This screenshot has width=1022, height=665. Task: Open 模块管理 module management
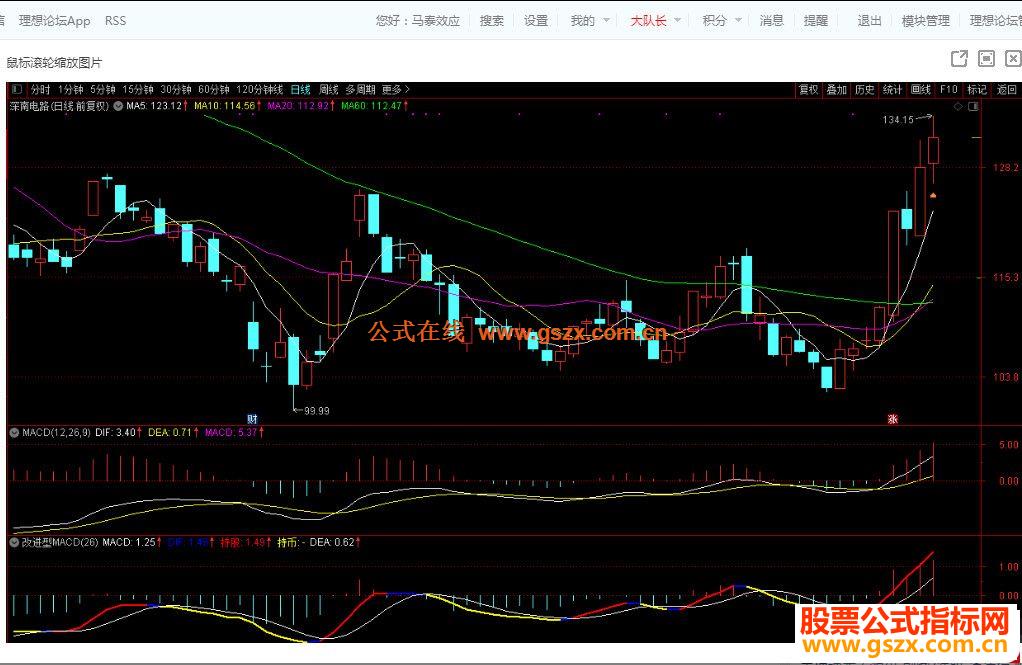[x=926, y=21]
